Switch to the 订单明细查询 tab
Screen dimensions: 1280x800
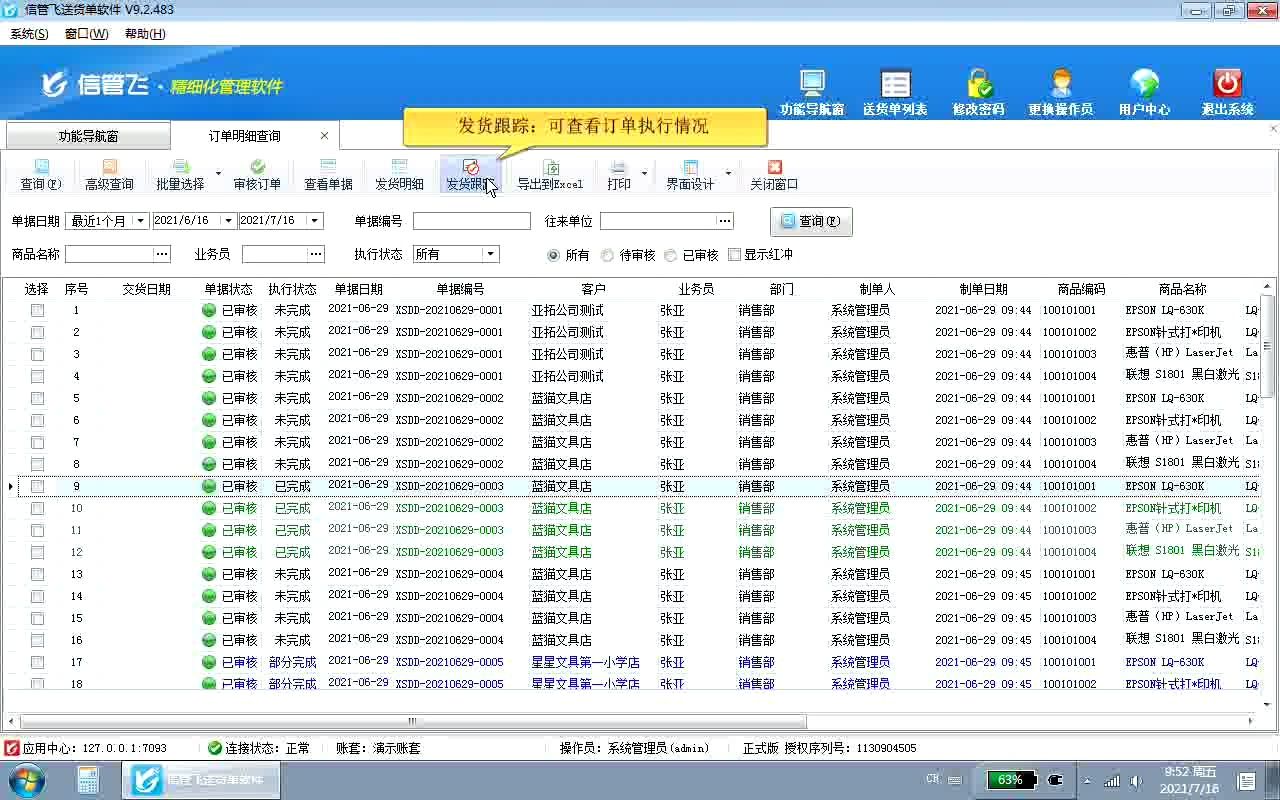point(244,136)
